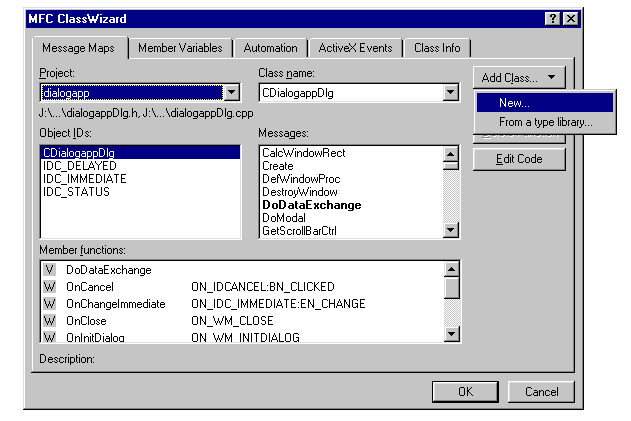The image size is (631, 421).
Task: Choose From a type library... menu entry
Action: click(x=545, y=122)
